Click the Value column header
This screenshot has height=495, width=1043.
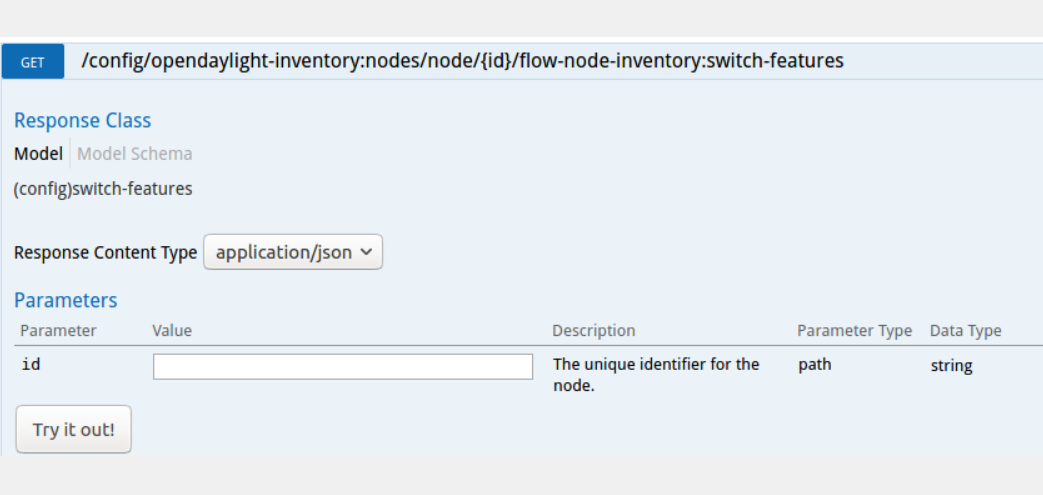tap(172, 331)
